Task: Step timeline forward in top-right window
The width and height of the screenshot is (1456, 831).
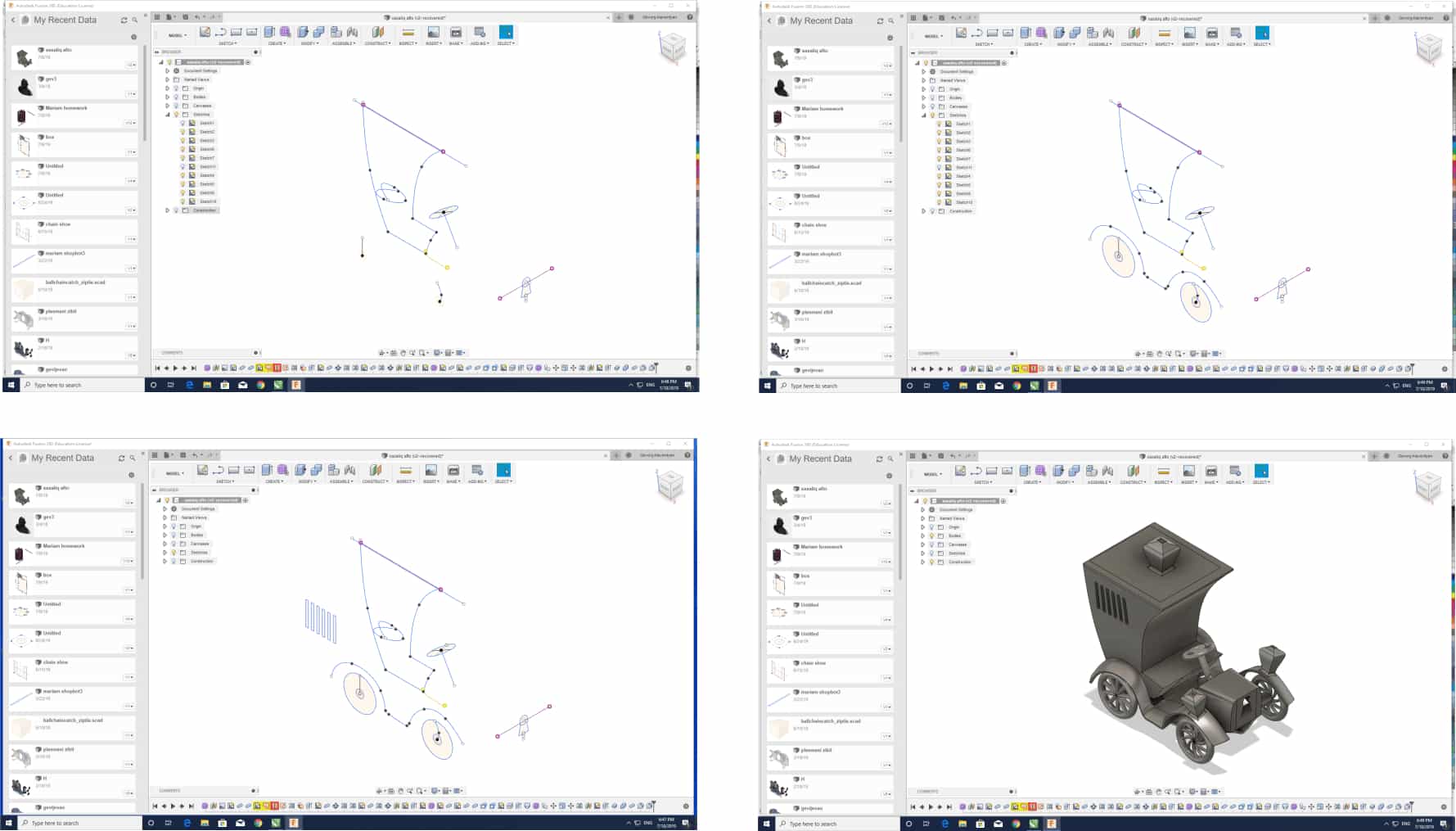Action: tap(940, 368)
